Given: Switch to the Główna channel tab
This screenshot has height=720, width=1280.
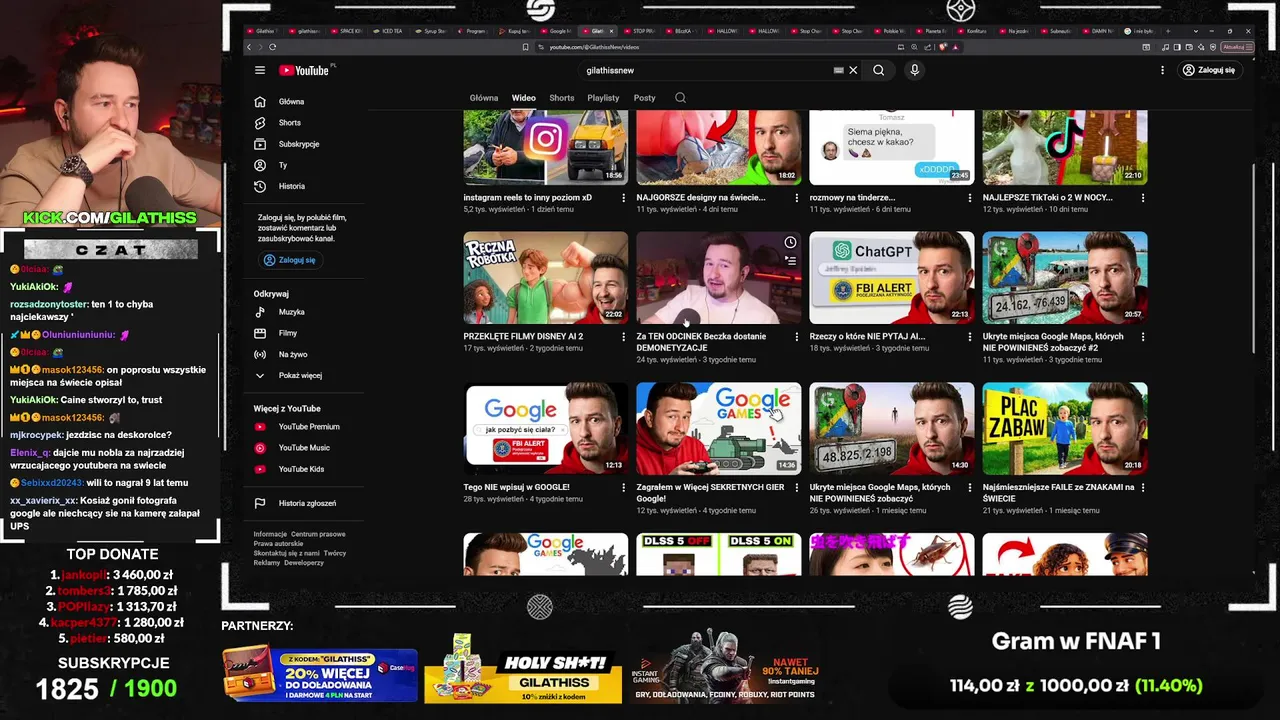Looking at the screenshot, I should pyautogui.click(x=484, y=98).
